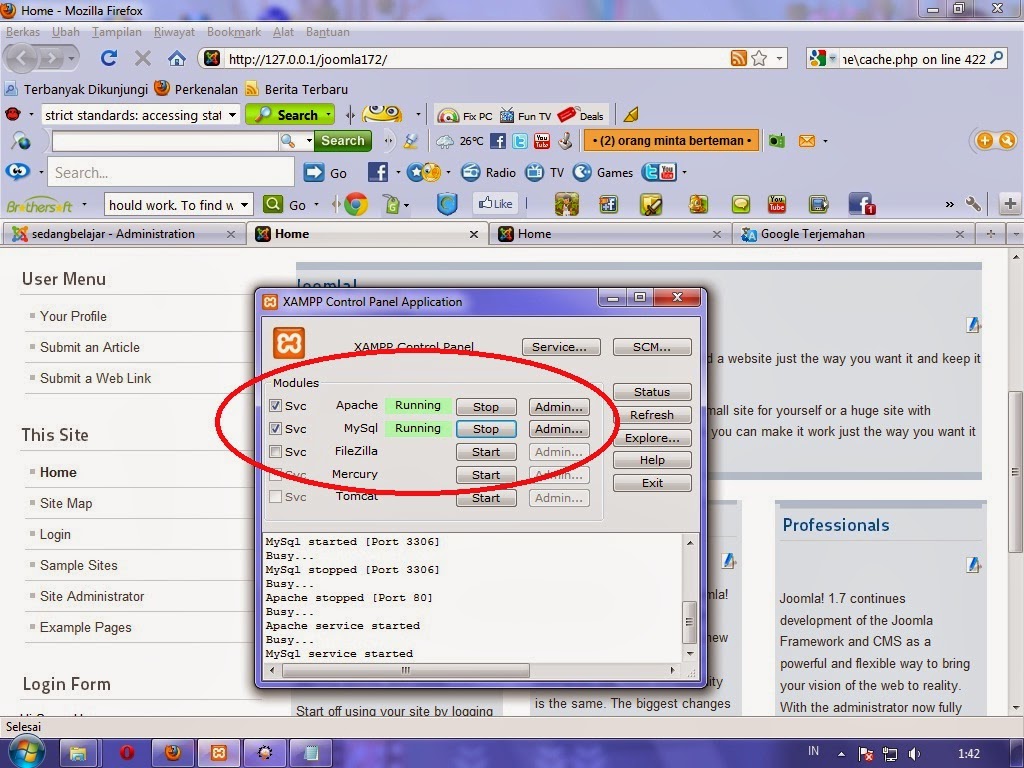1024x768 pixels.
Task: Click the XAMPP Explore... button
Action: coord(652,438)
